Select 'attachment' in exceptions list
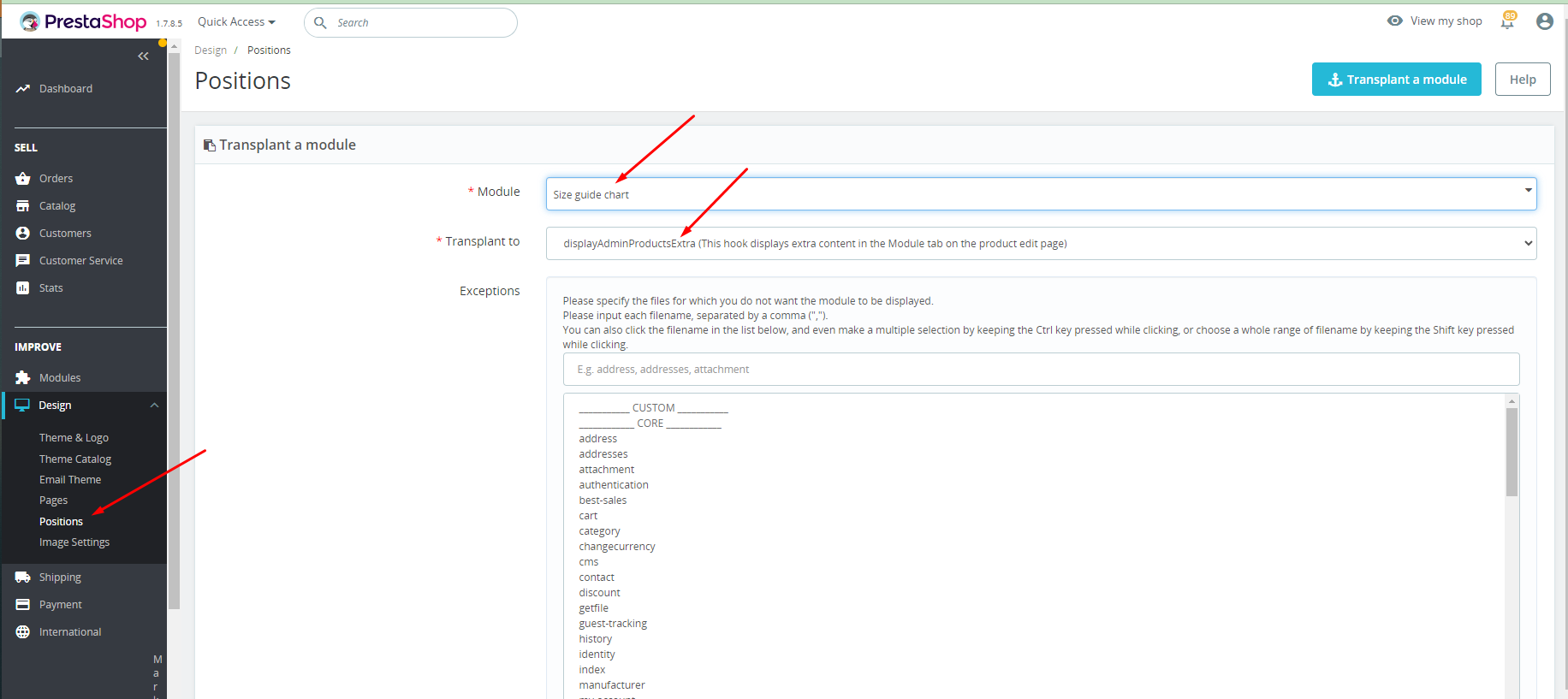The height and width of the screenshot is (699, 1568). 607,470
